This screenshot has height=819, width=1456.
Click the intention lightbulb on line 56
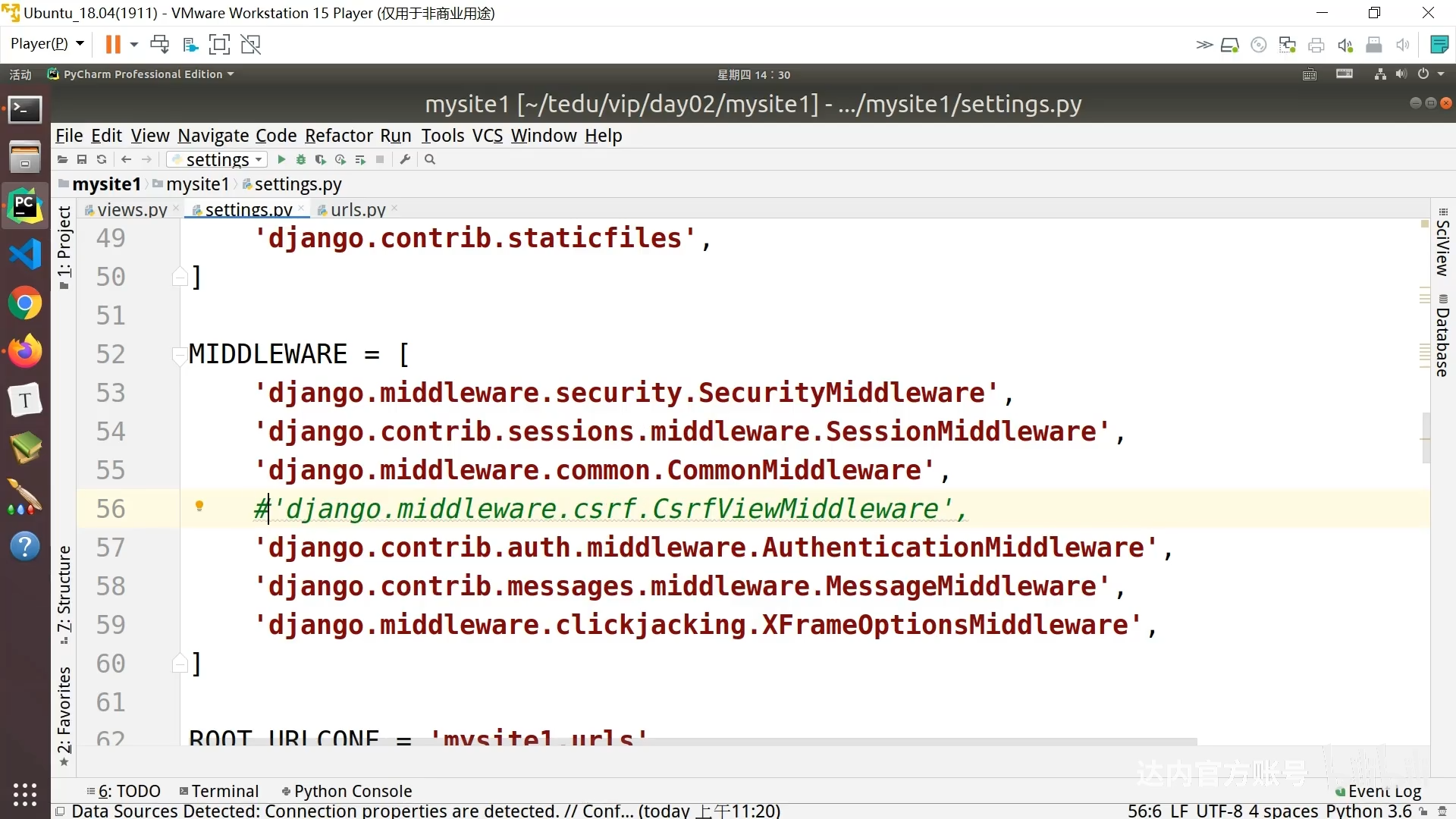pyautogui.click(x=199, y=506)
